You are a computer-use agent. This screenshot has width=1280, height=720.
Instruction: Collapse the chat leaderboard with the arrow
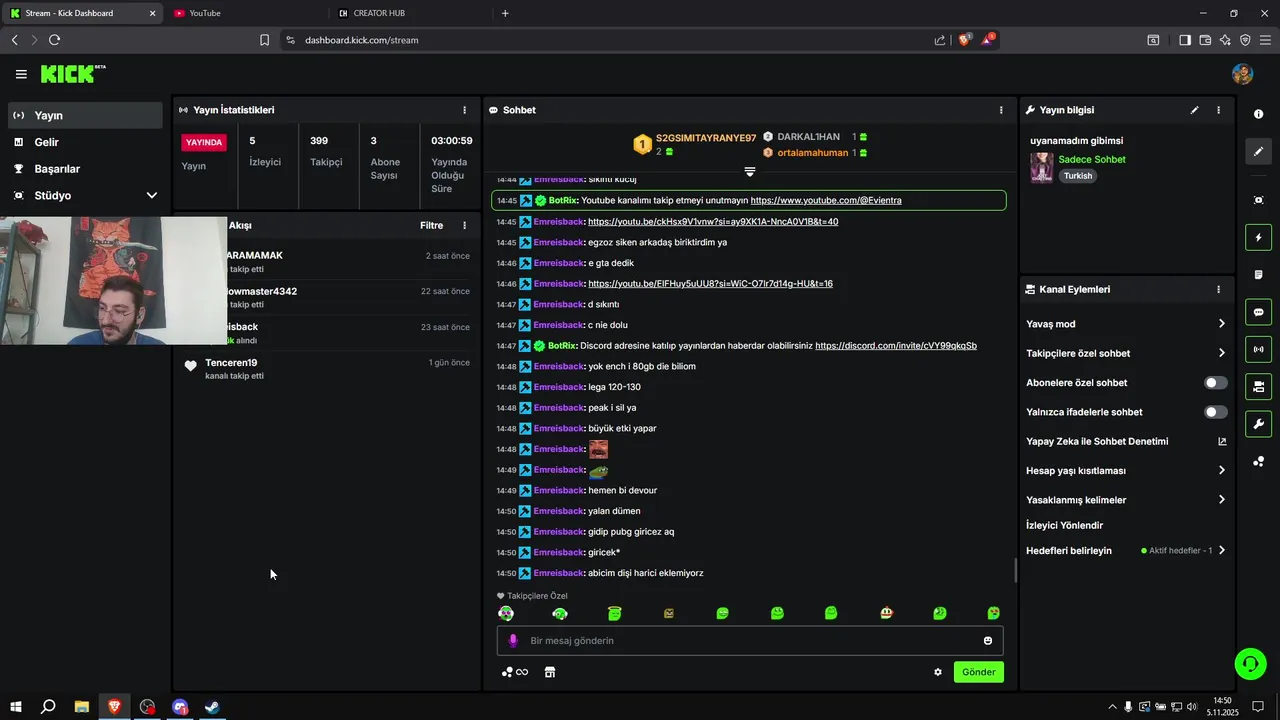pyautogui.click(x=750, y=172)
